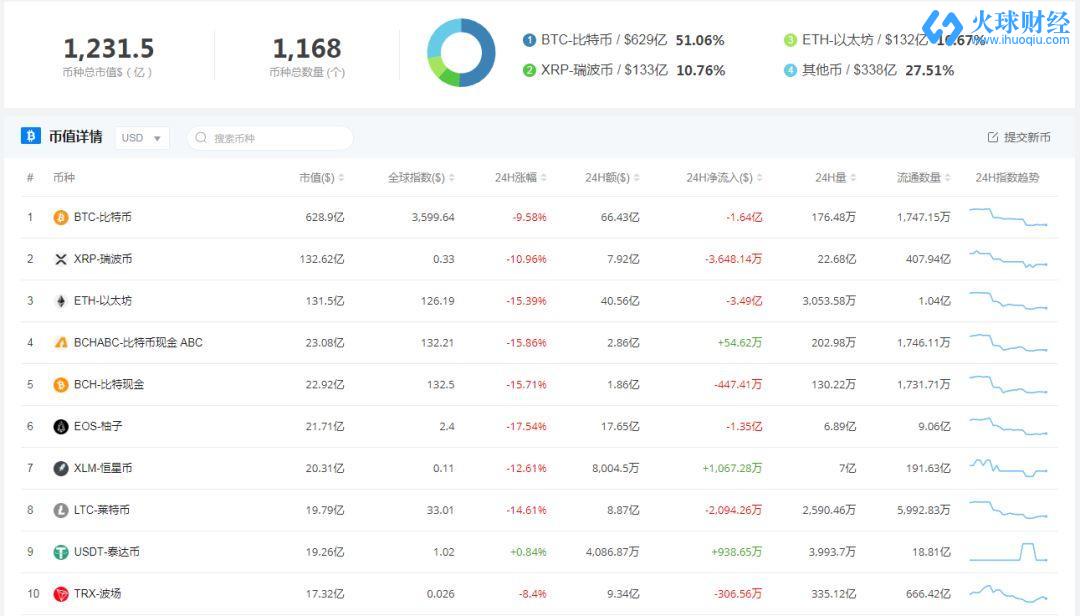Click ETH 24H amount 3,053.58万
The height and width of the screenshot is (616, 1080).
(829, 301)
